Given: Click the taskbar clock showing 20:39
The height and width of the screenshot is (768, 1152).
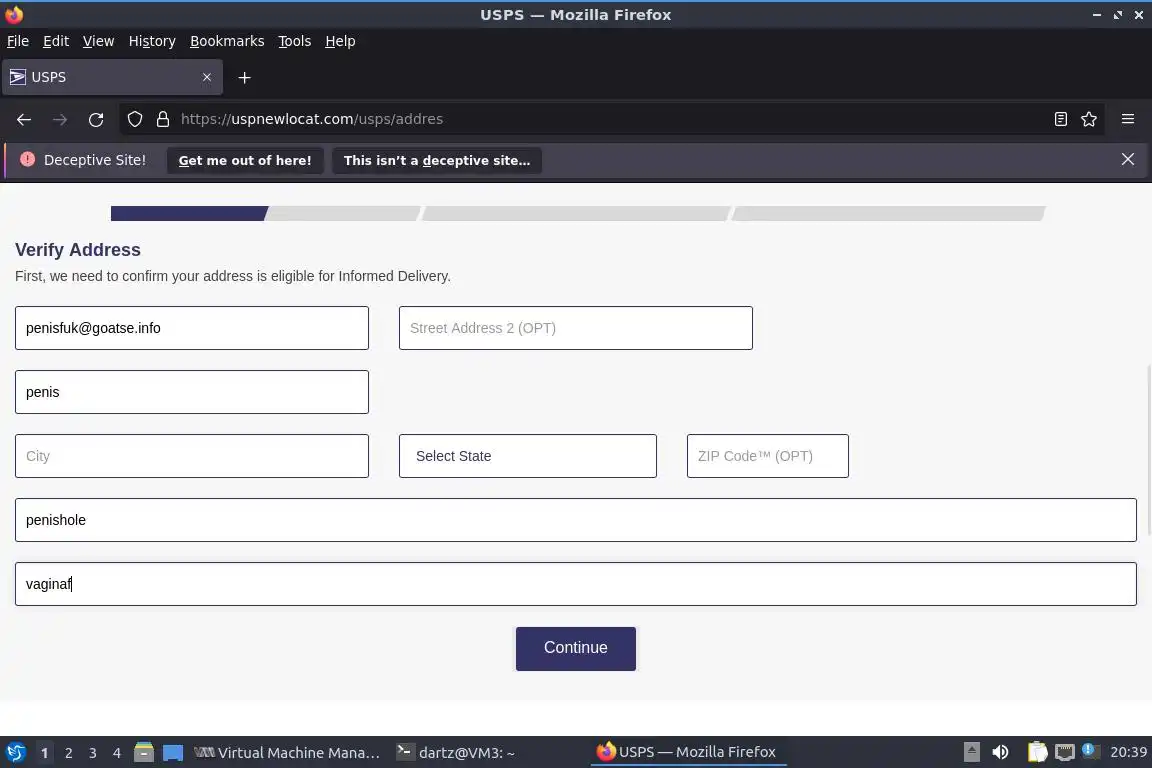Looking at the screenshot, I should tap(1128, 752).
